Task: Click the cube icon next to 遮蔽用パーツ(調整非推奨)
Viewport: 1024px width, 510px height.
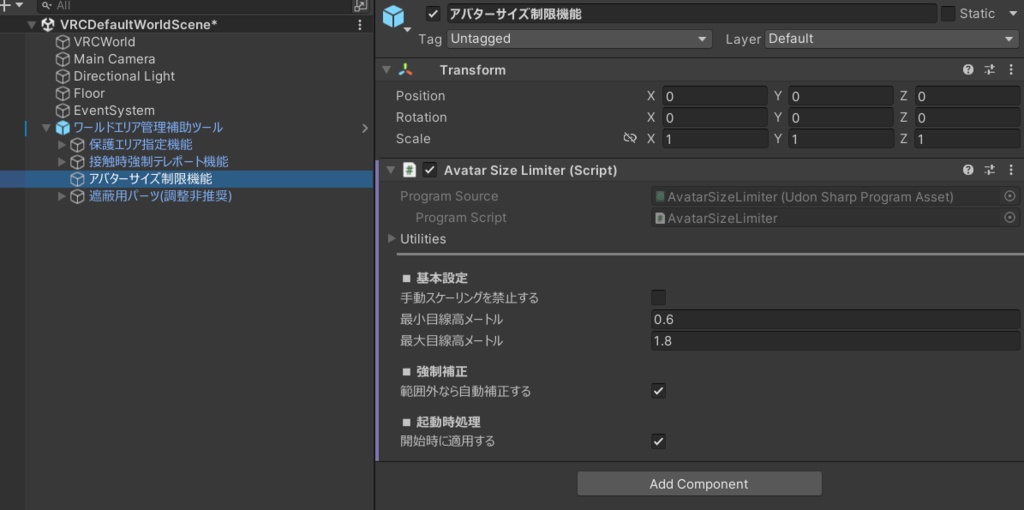Action: point(78,196)
